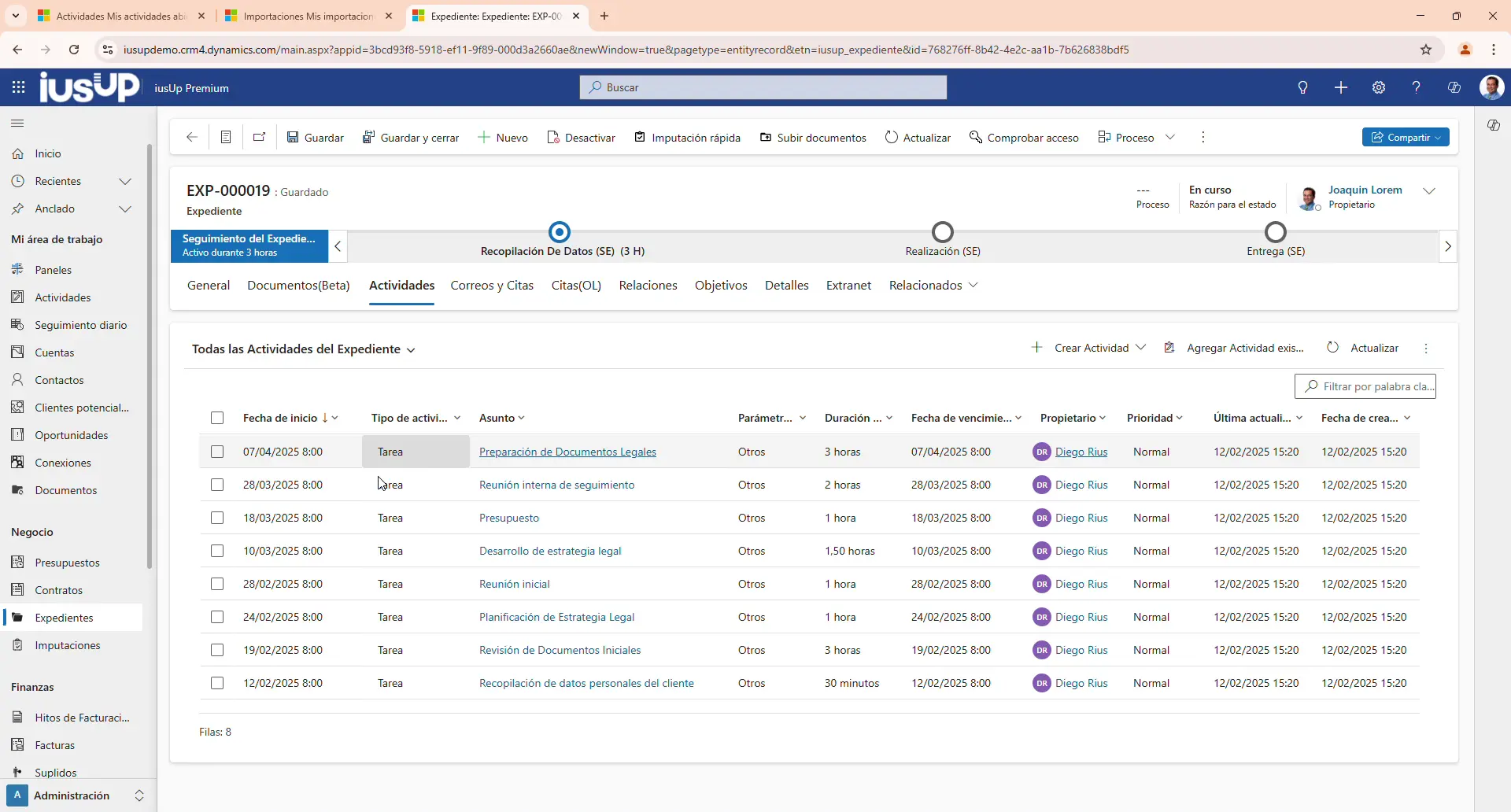The image size is (1511, 812).
Task: Click the Realización (SE) stage marker
Action: 943,233
